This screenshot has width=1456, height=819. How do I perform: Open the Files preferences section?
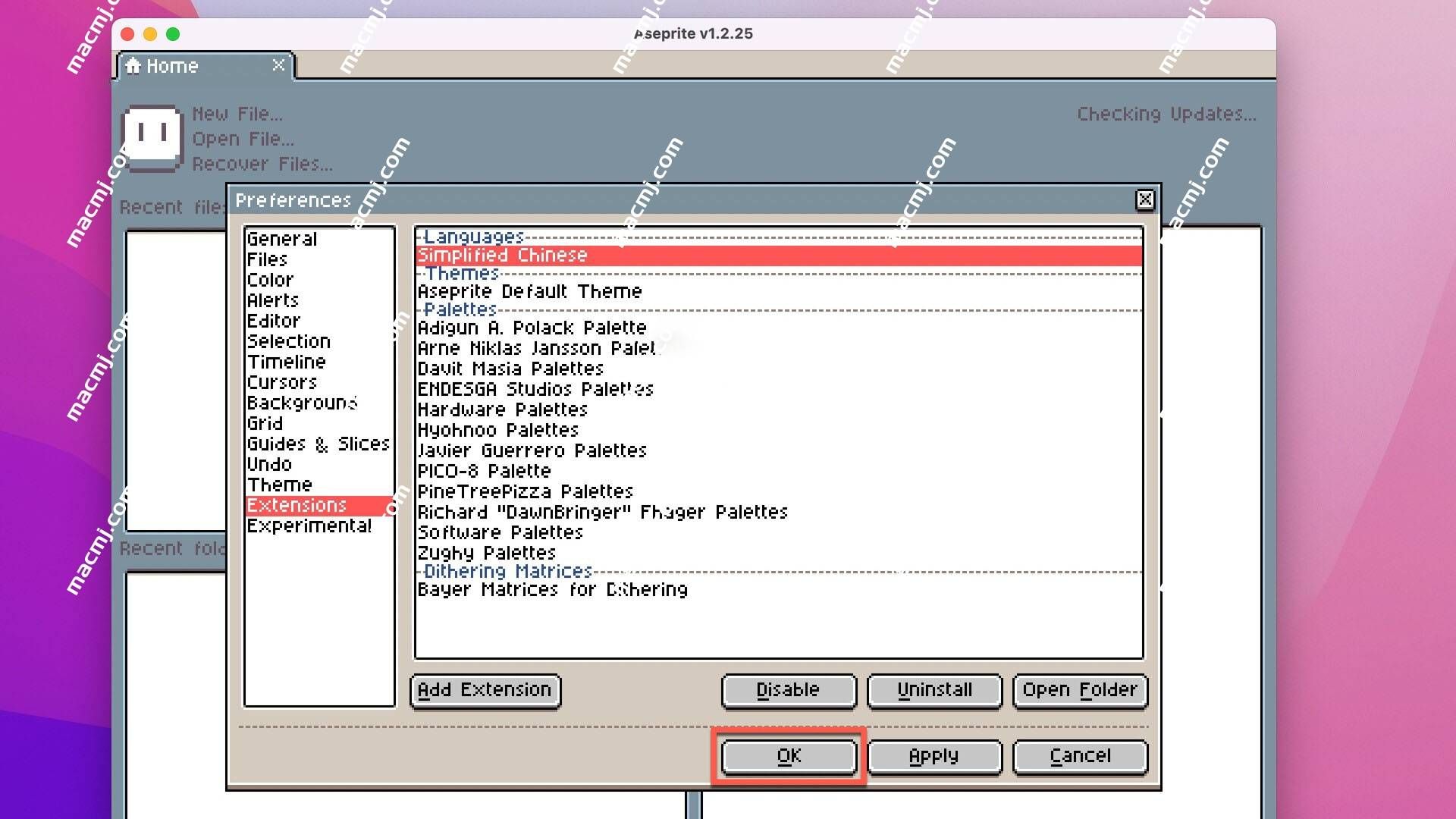319,259
